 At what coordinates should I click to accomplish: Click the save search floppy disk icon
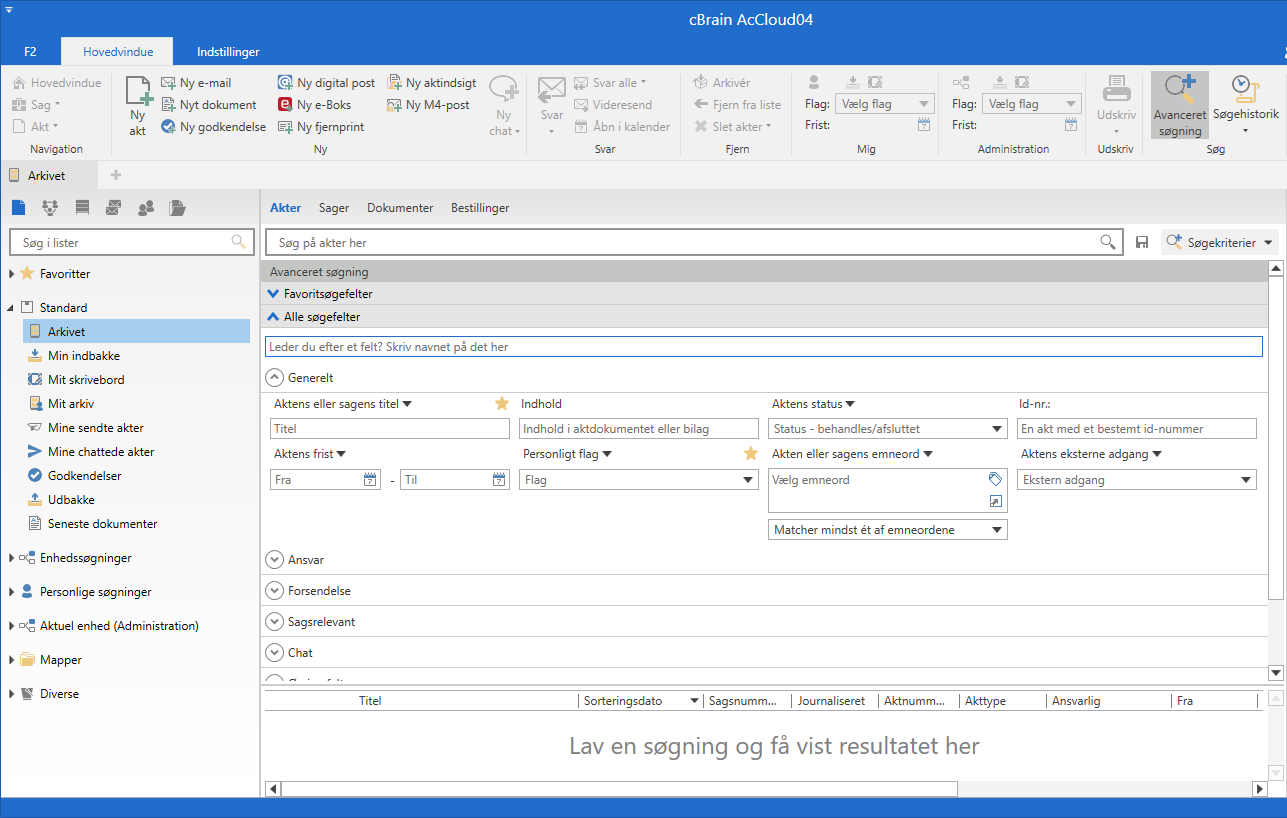pyautogui.click(x=1142, y=243)
